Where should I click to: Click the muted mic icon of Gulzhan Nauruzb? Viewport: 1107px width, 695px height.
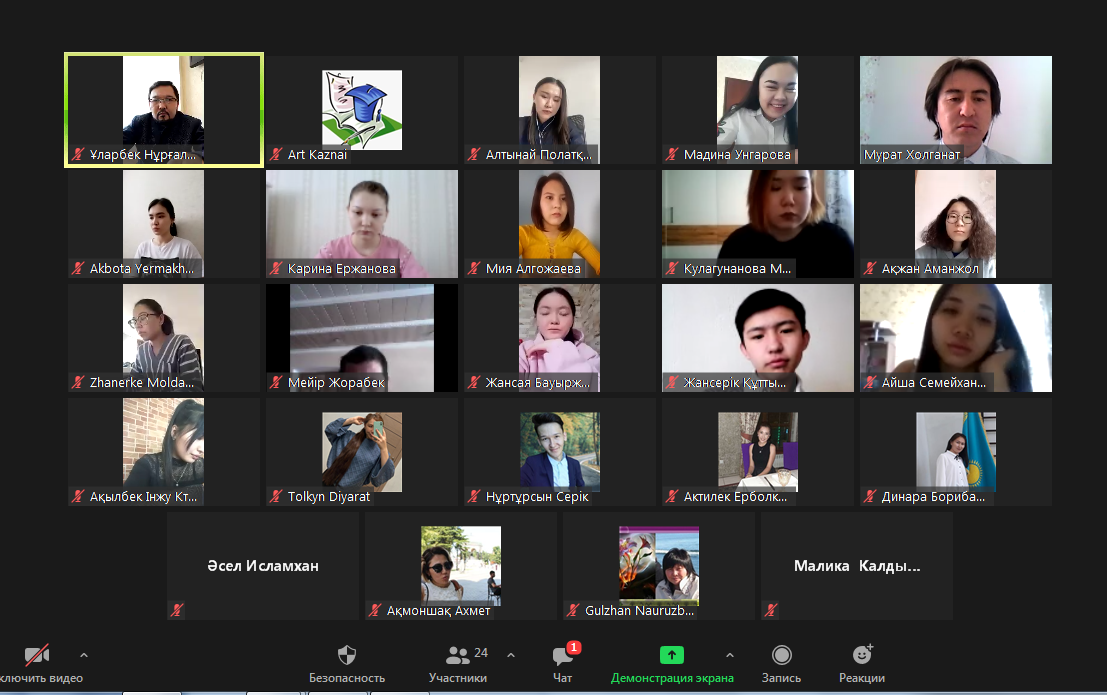(573, 610)
